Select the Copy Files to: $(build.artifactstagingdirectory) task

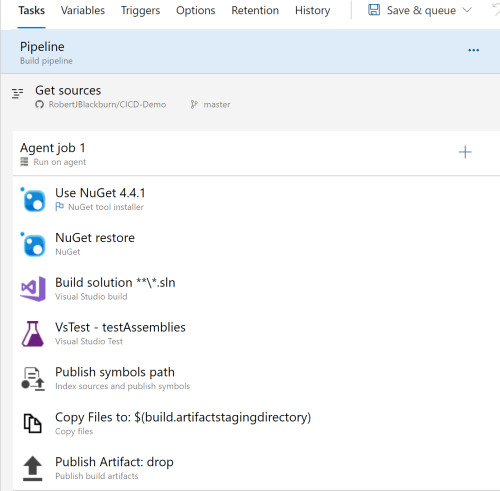point(256,423)
